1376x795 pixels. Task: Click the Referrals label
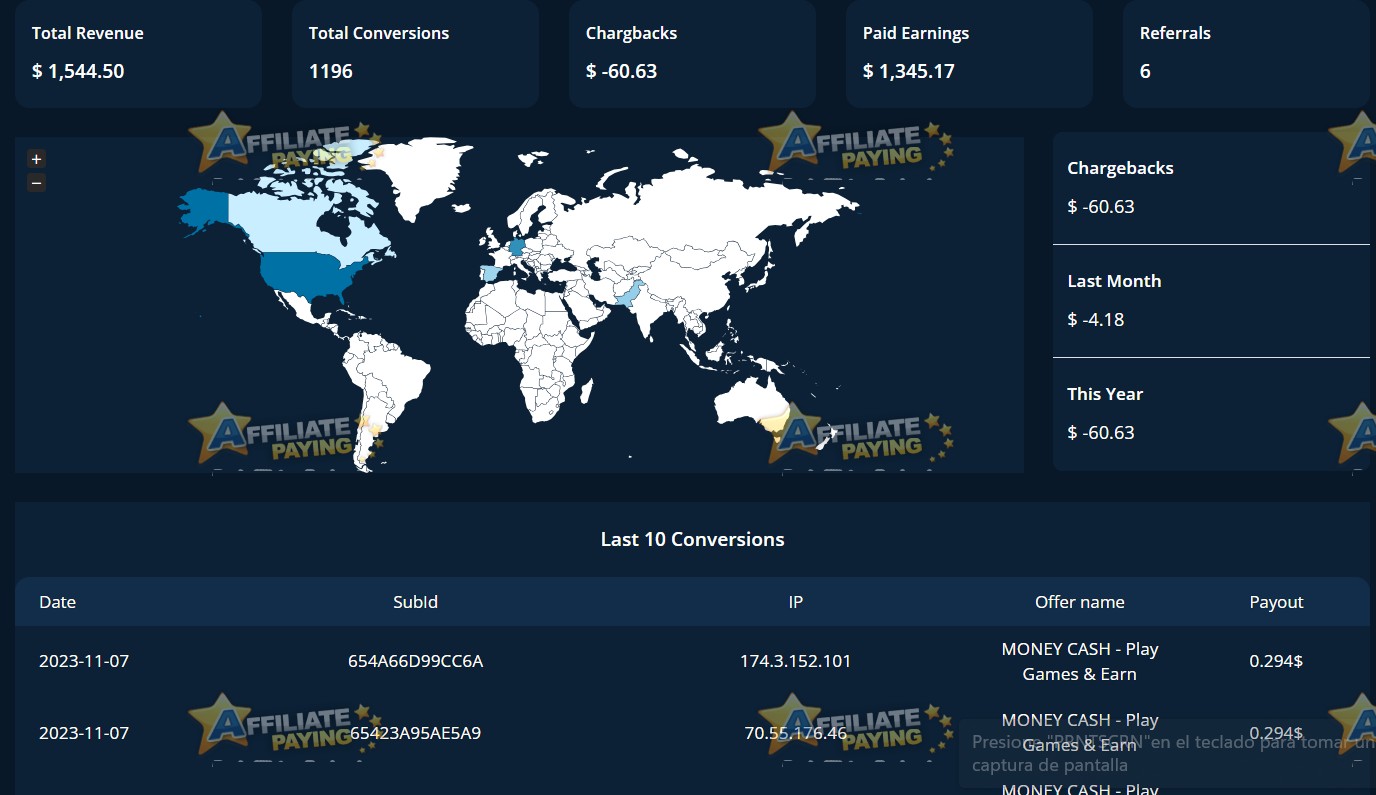(1175, 33)
